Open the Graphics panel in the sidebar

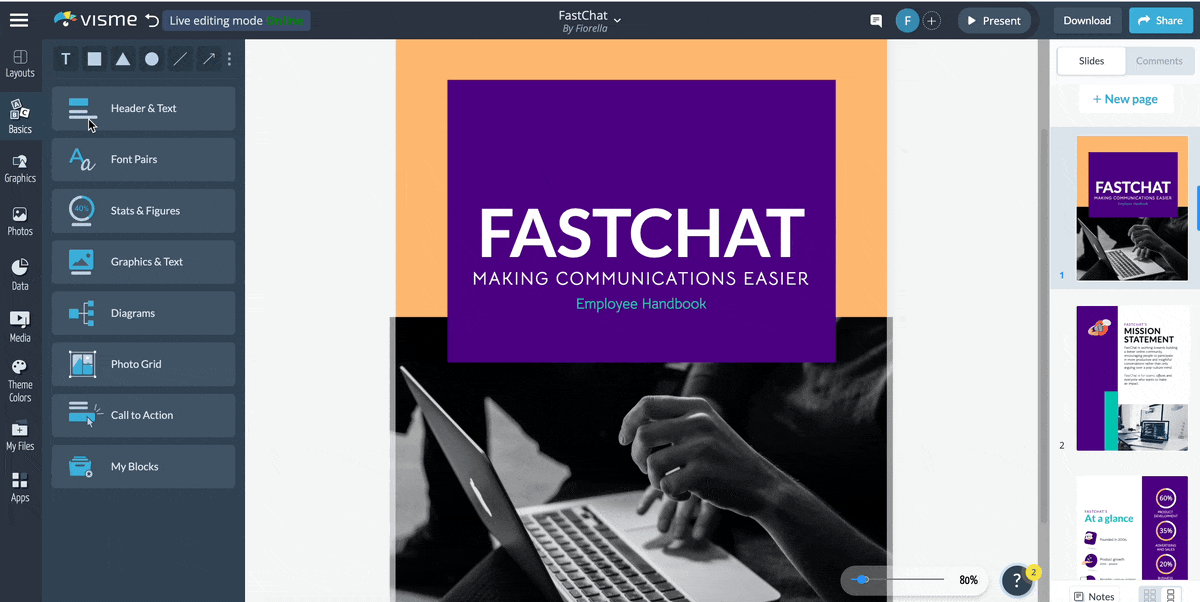click(x=20, y=168)
